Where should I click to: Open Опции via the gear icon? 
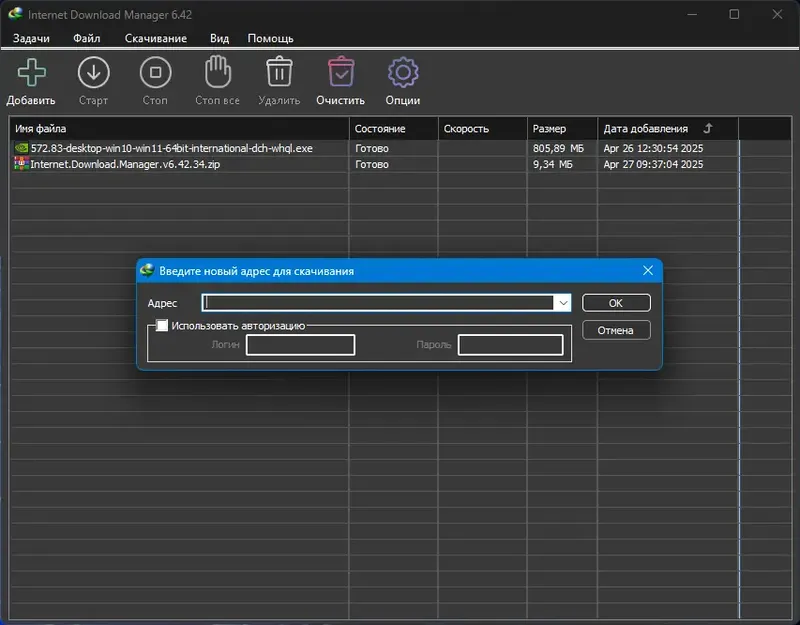[x=403, y=72]
